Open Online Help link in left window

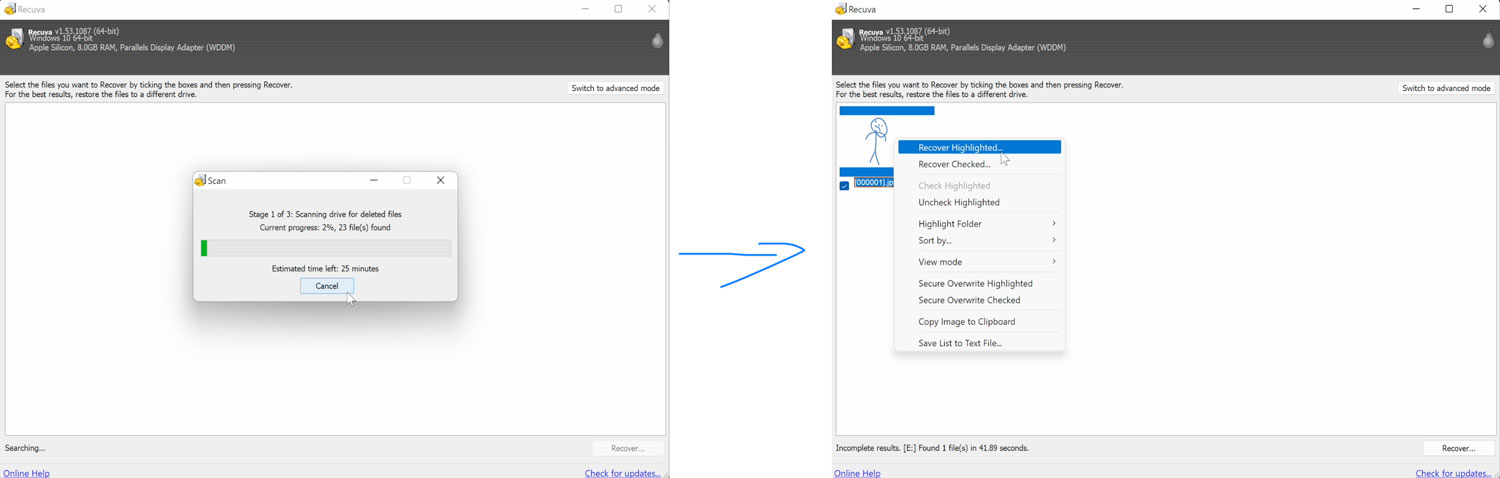tap(27, 473)
